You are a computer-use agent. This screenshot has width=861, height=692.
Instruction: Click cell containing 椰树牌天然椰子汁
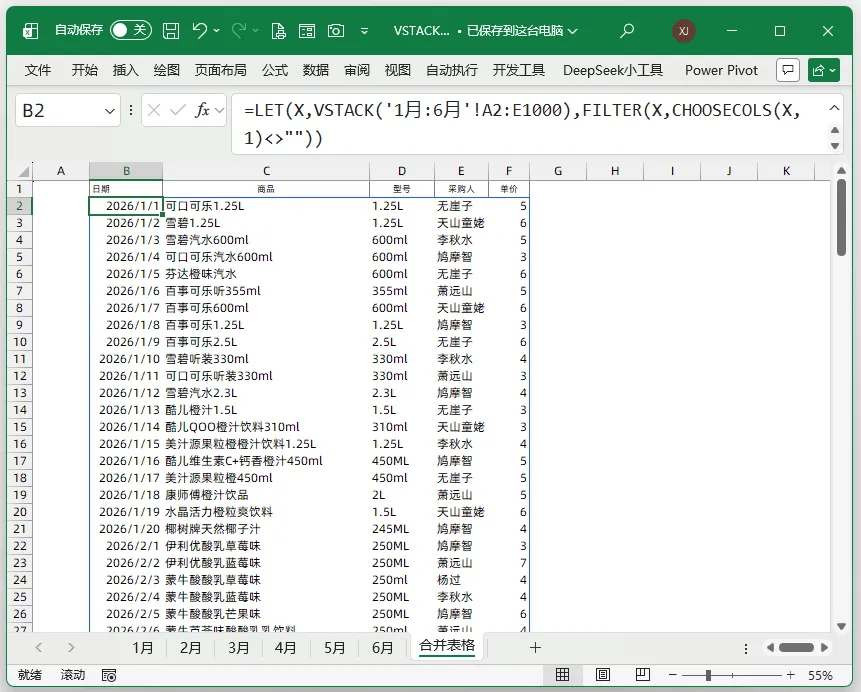tap(266, 529)
